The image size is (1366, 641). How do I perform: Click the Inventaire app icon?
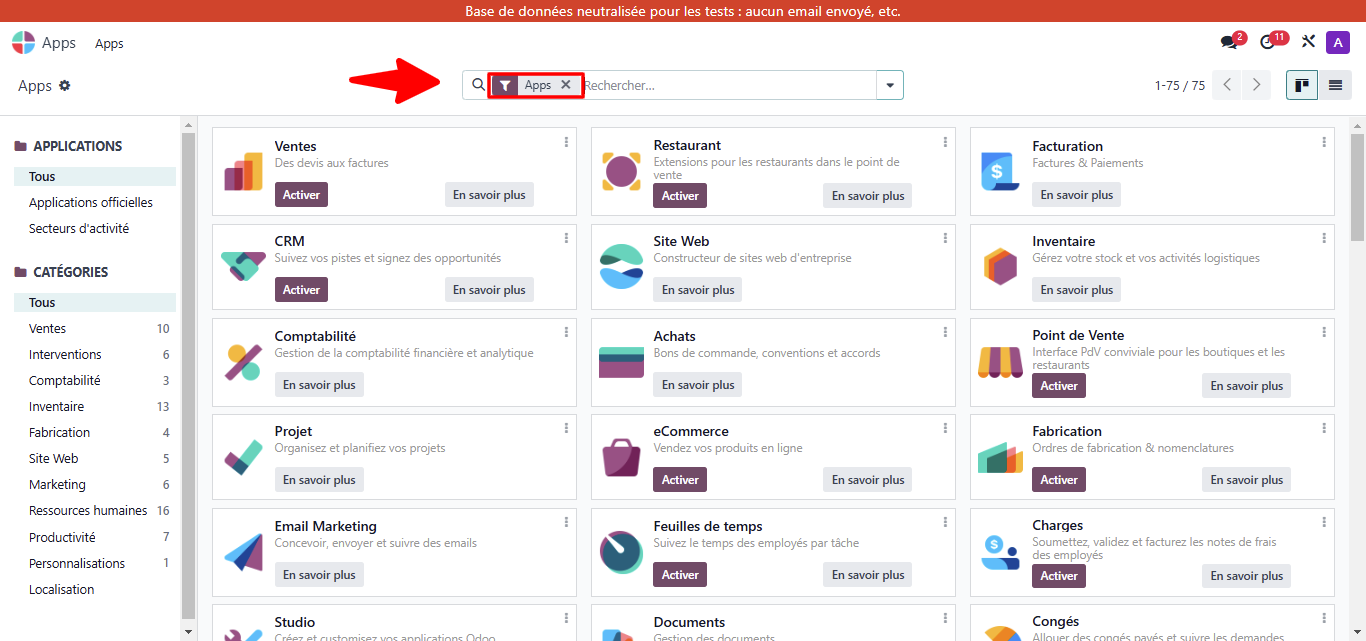click(x=1000, y=266)
